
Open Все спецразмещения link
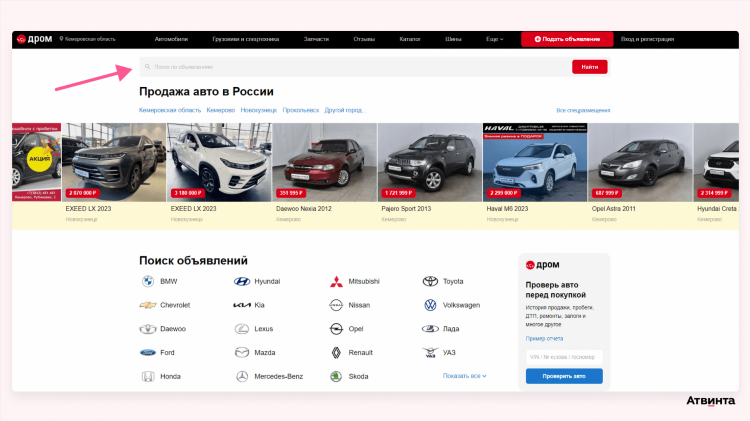pos(583,110)
